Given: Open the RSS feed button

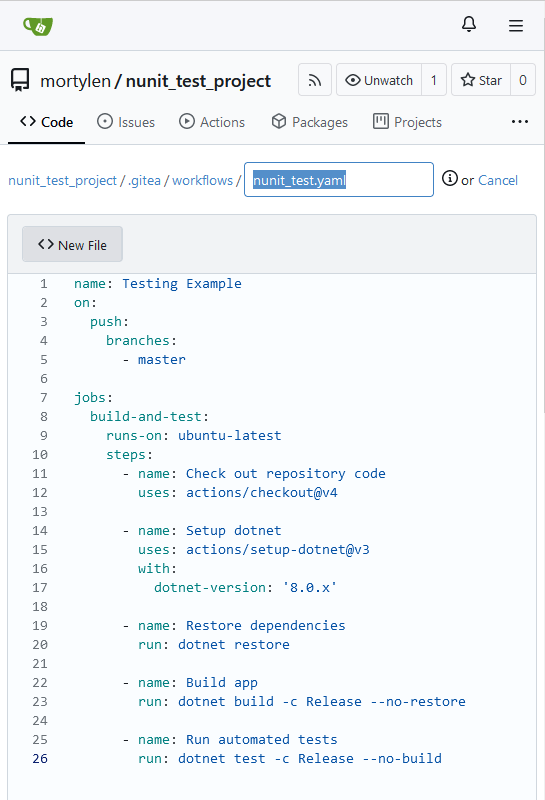Looking at the screenshot, I should (315, 80).
